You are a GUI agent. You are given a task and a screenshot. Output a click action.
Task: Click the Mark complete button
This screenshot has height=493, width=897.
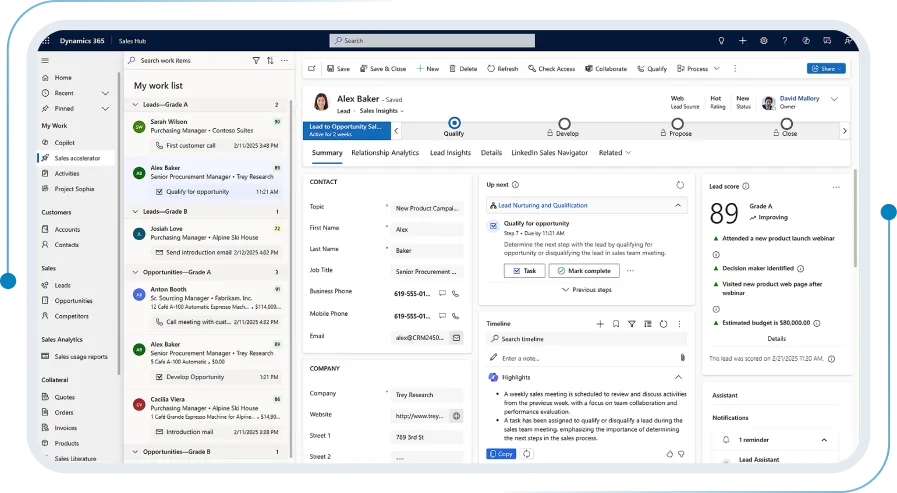pos(584,271)
